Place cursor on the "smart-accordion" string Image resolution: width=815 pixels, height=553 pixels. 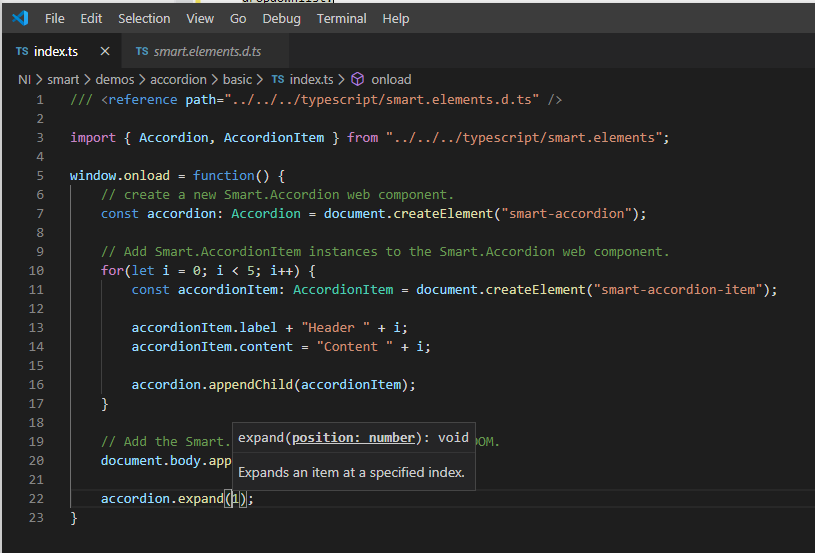[568, 213]
